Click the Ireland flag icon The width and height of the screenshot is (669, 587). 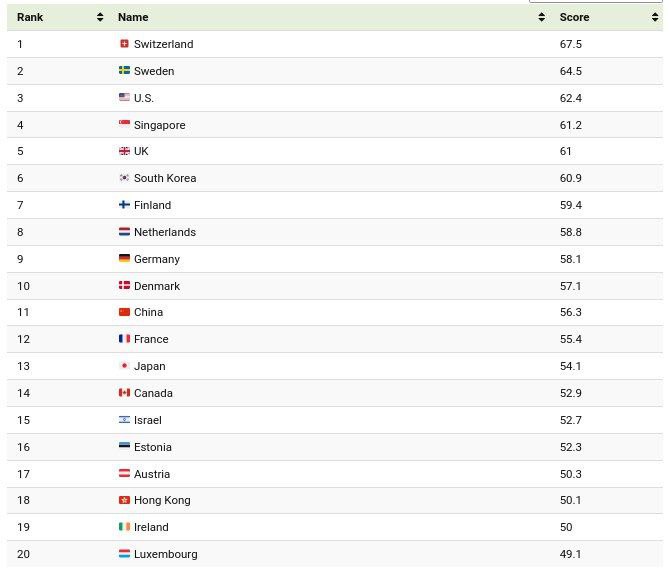point(124,527)
